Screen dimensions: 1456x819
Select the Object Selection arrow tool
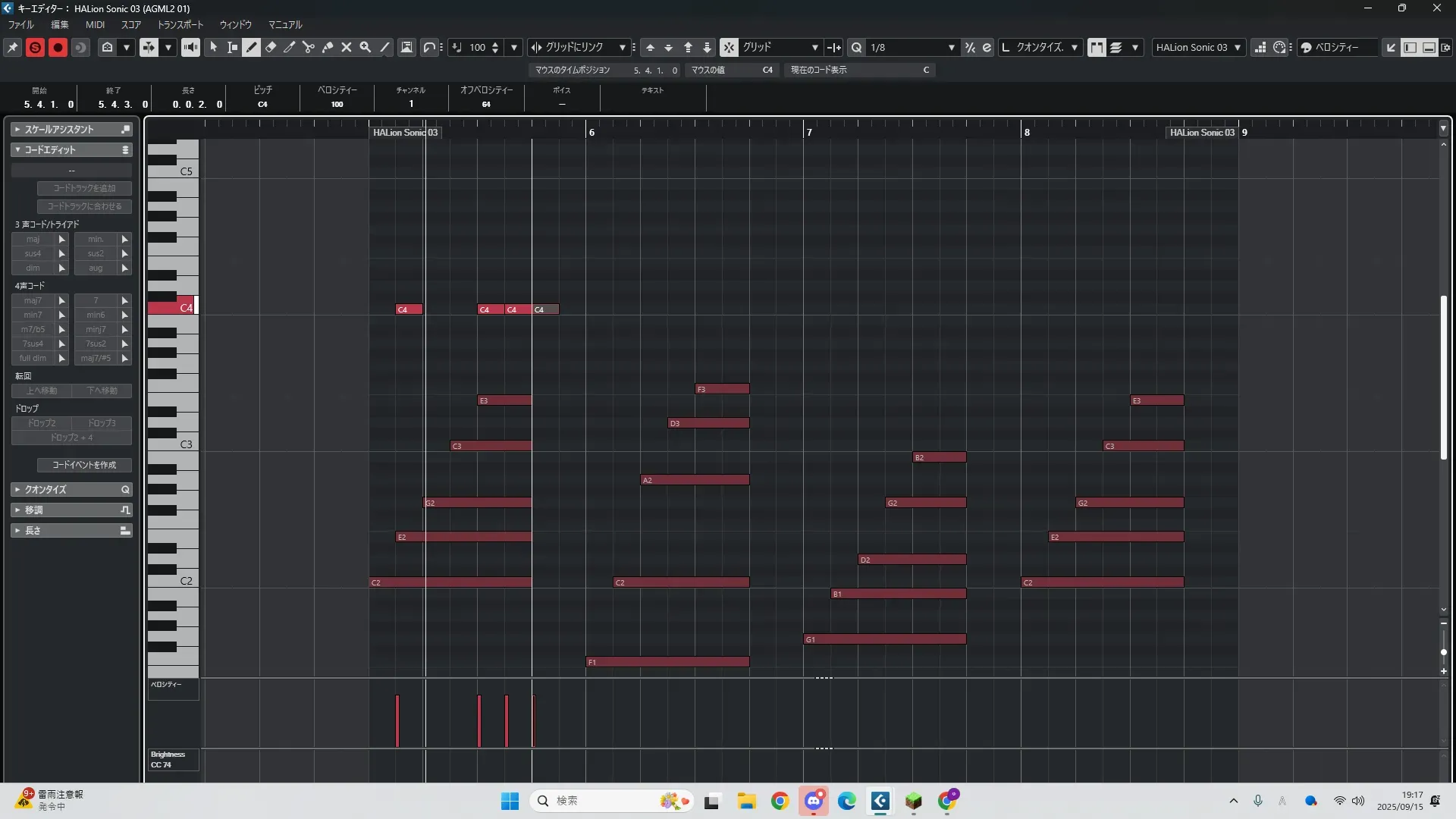click(x=214, y=47)
